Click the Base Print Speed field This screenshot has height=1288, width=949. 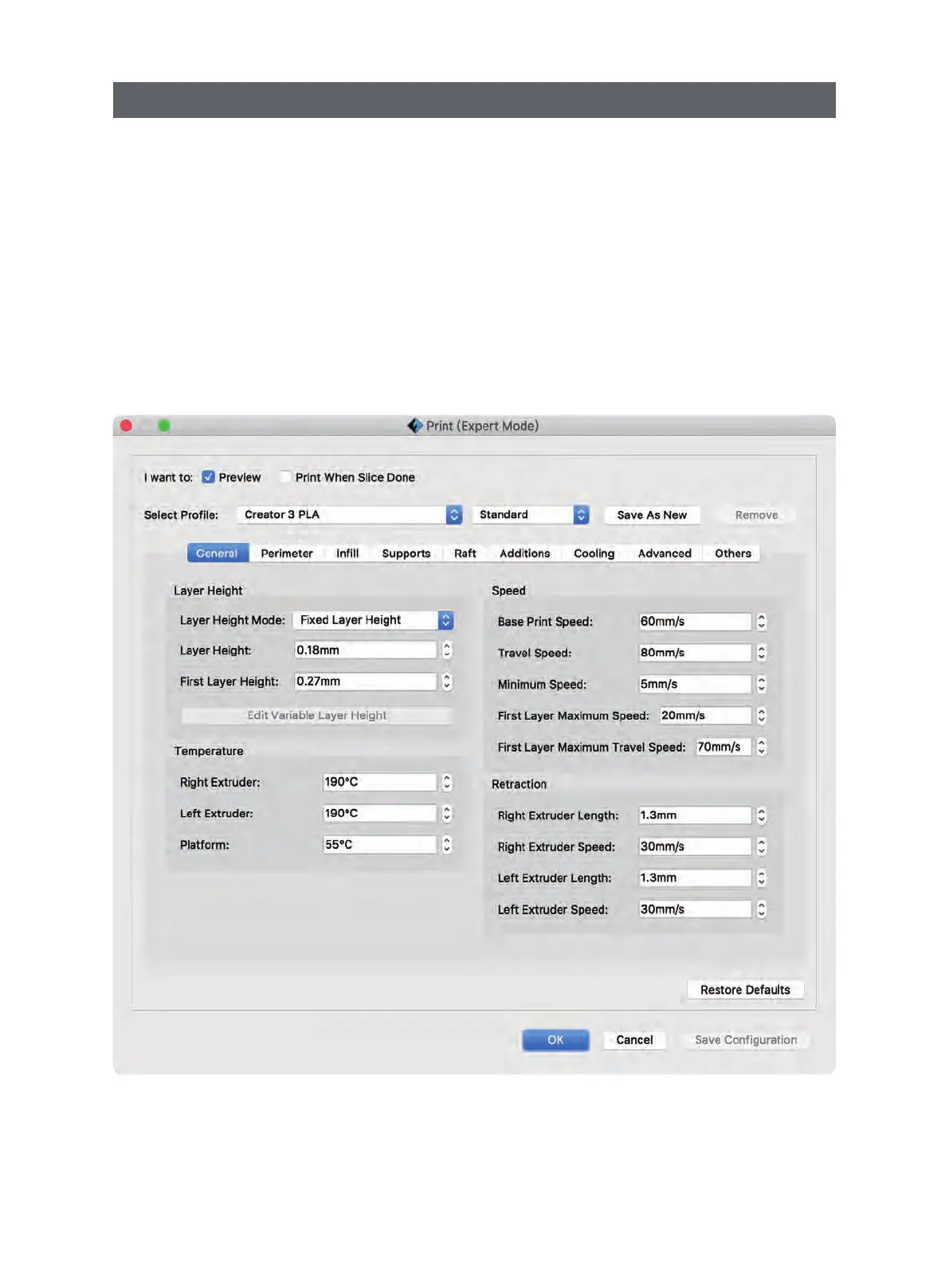coord(695,622)
